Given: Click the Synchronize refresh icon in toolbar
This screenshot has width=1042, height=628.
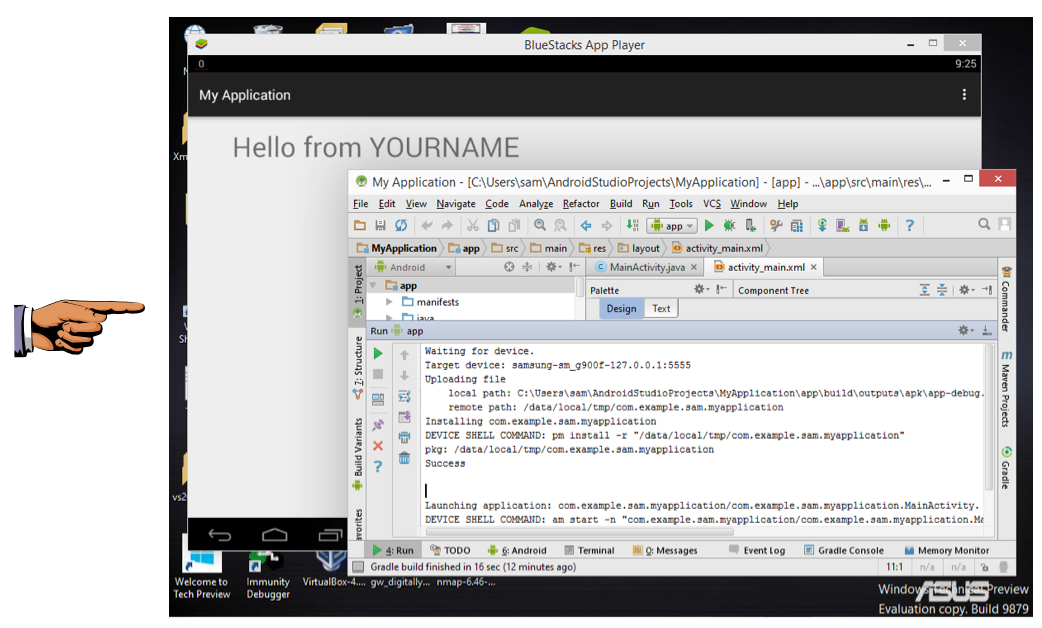Looking at the screenshot, I should 401,226.
